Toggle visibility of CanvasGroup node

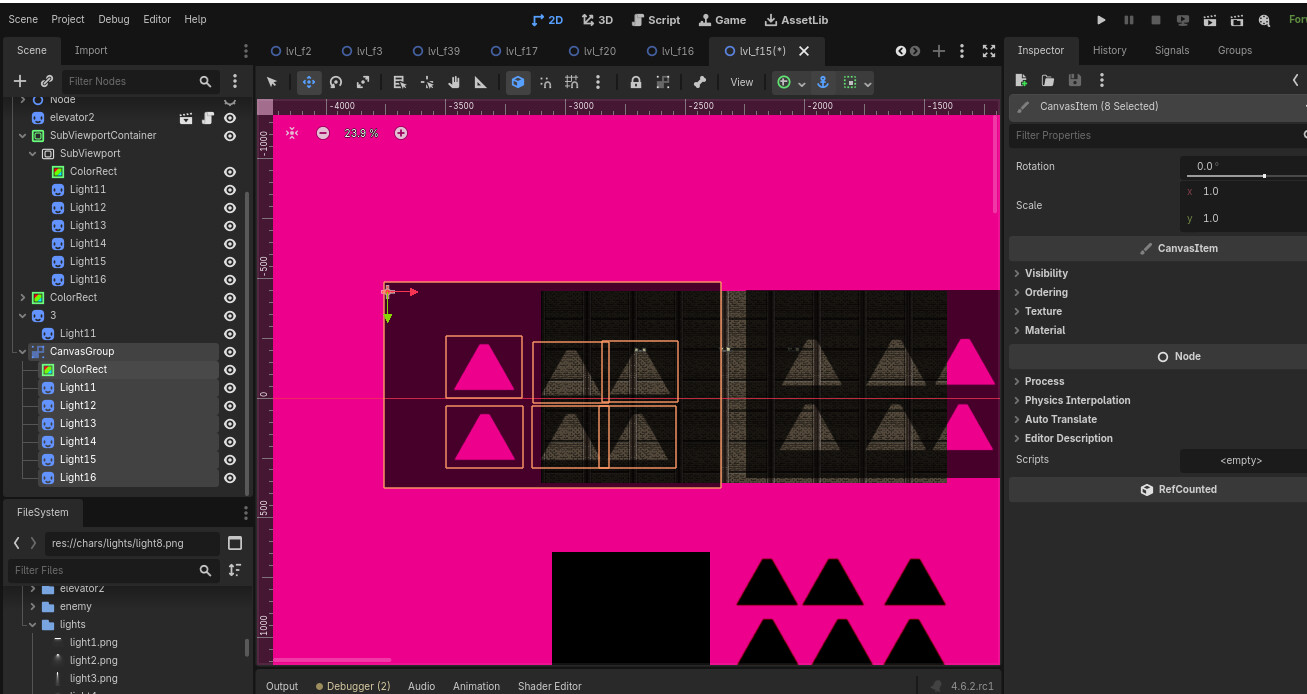coord(230,352)
